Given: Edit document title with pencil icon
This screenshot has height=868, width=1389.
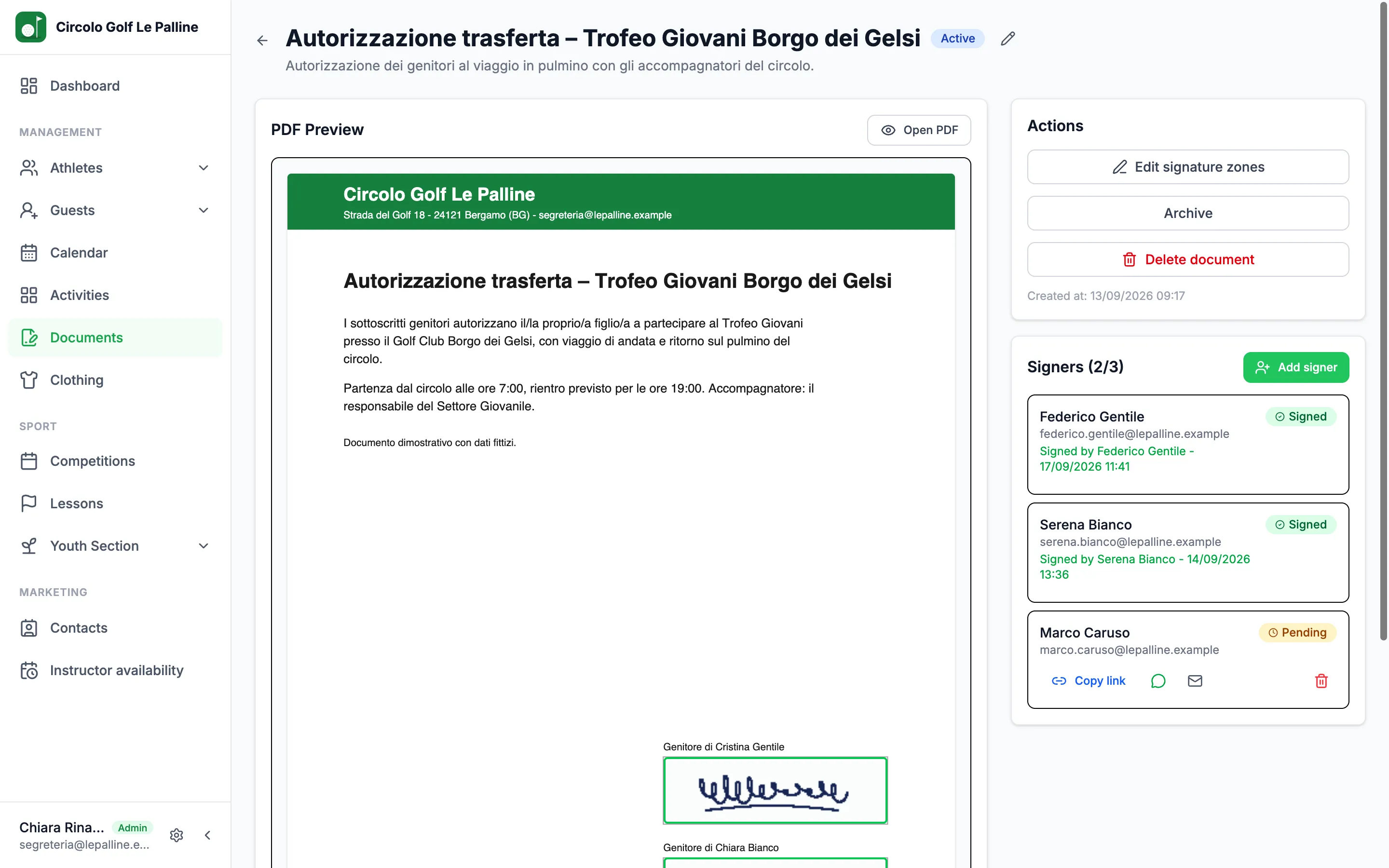Looking at the screenshot, I should point(1008,39).
